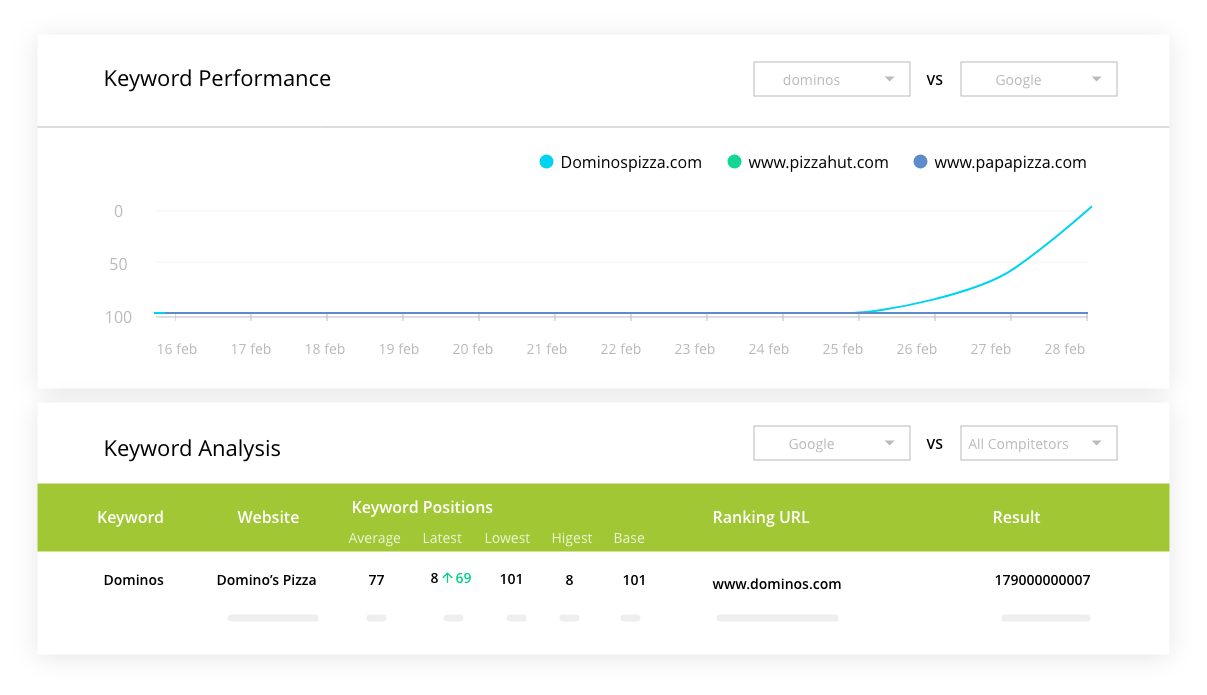Click the green up-arrow 69 change indicator
1207x695 pixels.
[x=456, y=578]
